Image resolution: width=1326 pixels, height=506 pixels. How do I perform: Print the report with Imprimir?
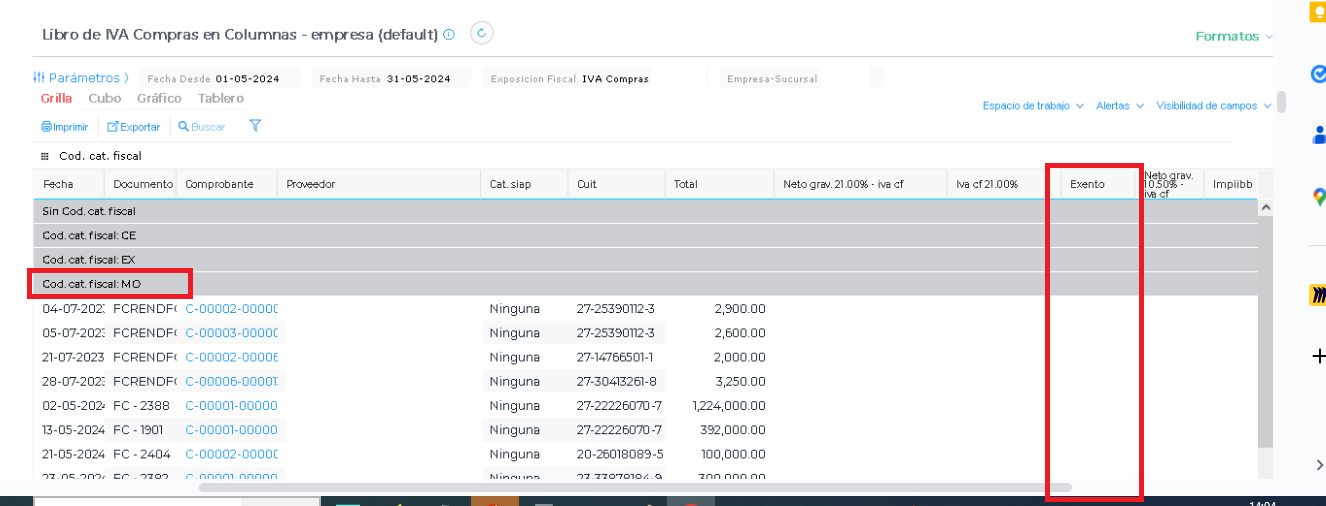point(64,127)
